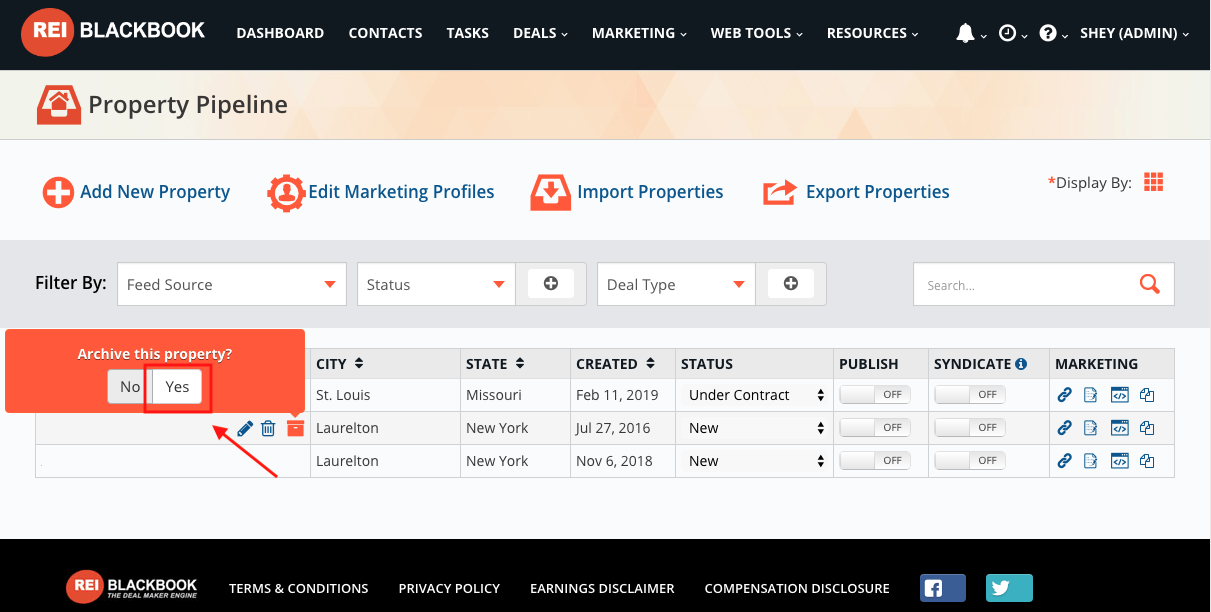Change the Under Contract status dropdown

click(x=755, y=395)
